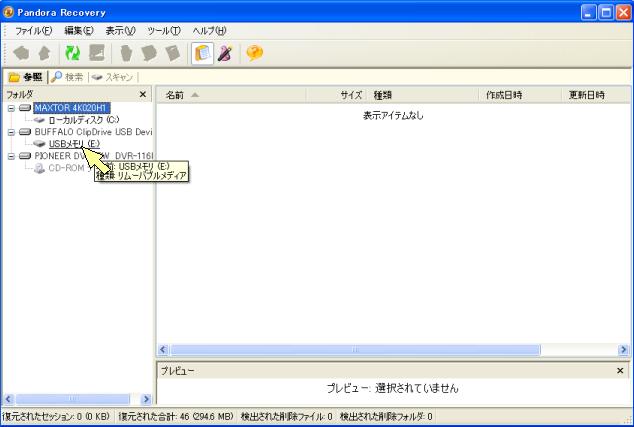634x427 pixels.
Task: Click folder panel scrollbar left arrow
Action: (8, 399)
